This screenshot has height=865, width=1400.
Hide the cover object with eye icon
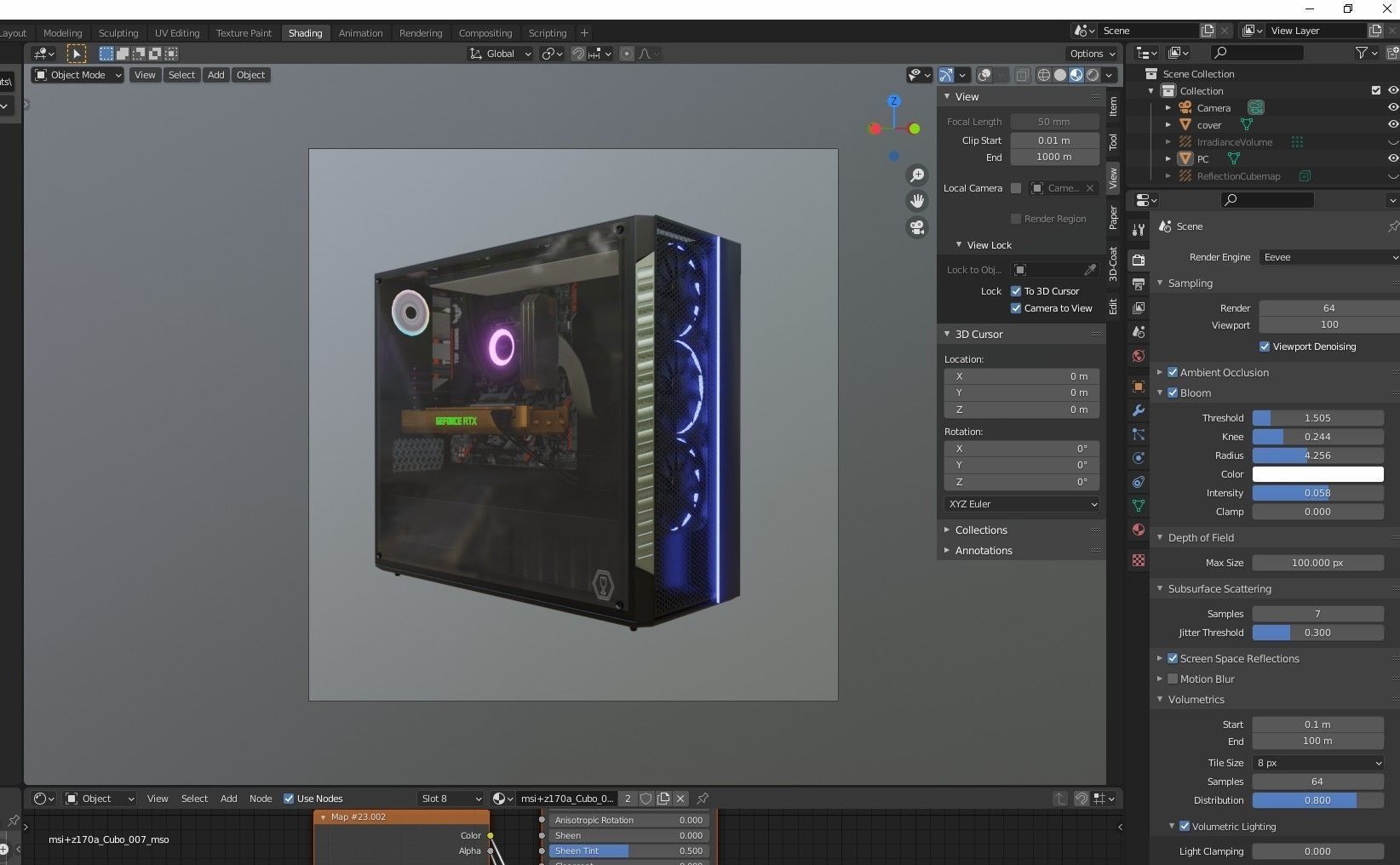tap(1393, 124)
